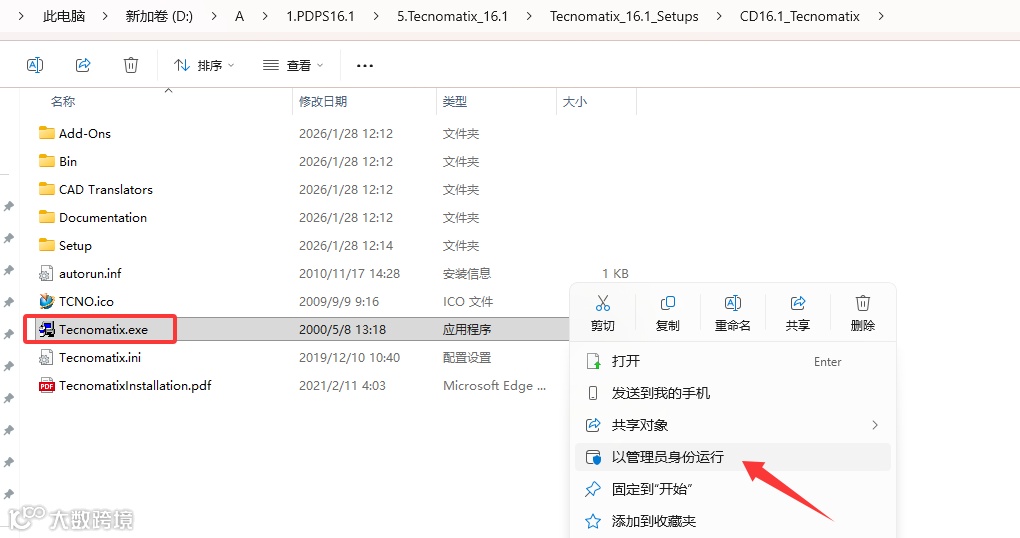Click the 安装信息 type cell
1020x538 pixels.
pos(466,273)
